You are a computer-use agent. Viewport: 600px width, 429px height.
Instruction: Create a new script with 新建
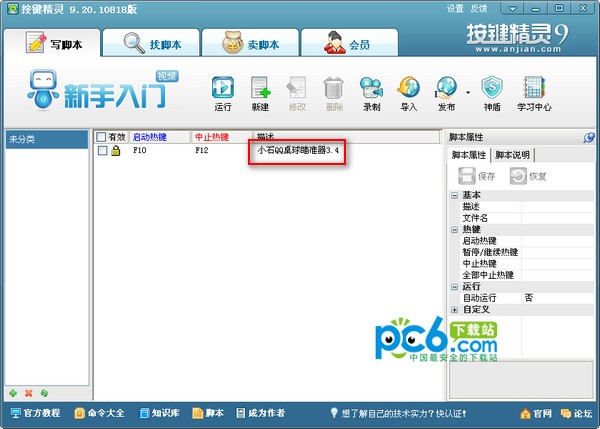coord(260,94)
